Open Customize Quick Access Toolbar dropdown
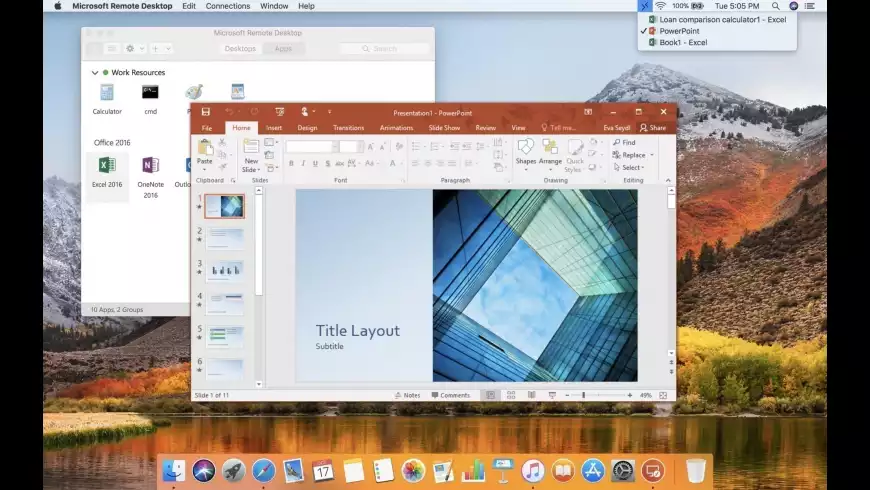The height and width of the screenshot is (490, 870). click(x=330, y=112)
